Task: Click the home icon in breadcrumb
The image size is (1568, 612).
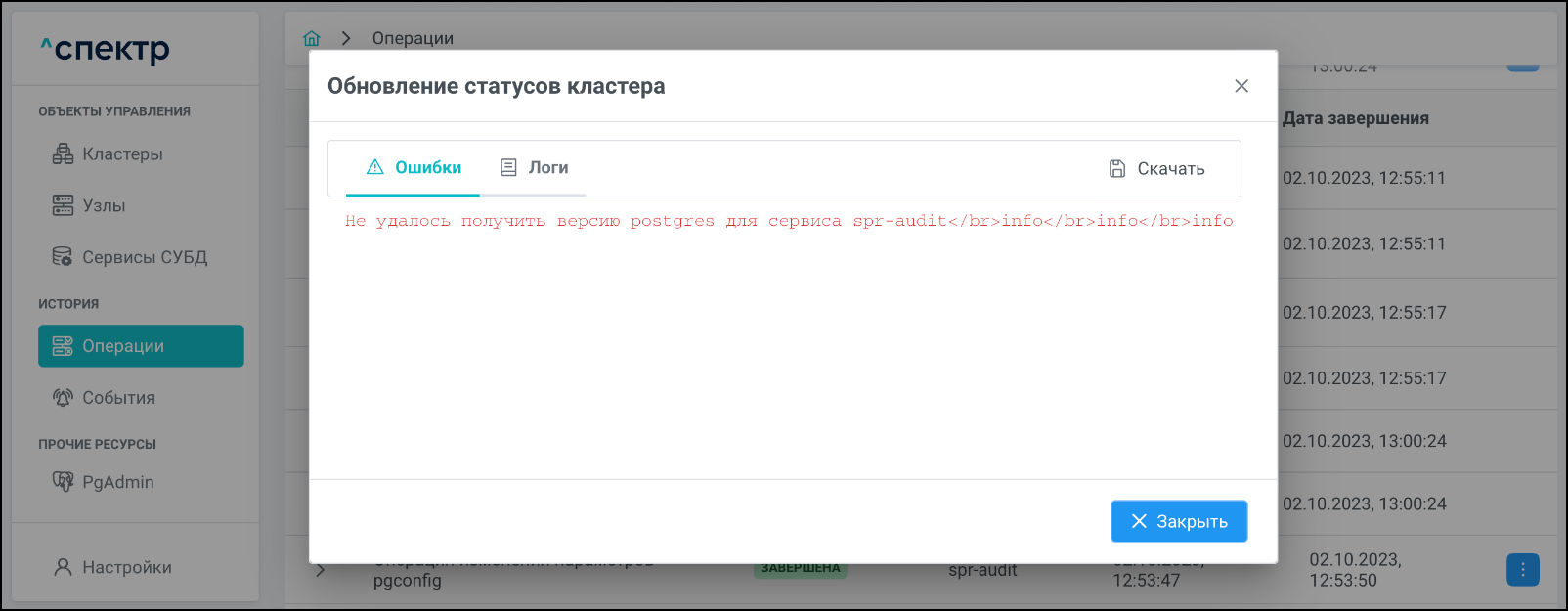Action: pos(312,38)
